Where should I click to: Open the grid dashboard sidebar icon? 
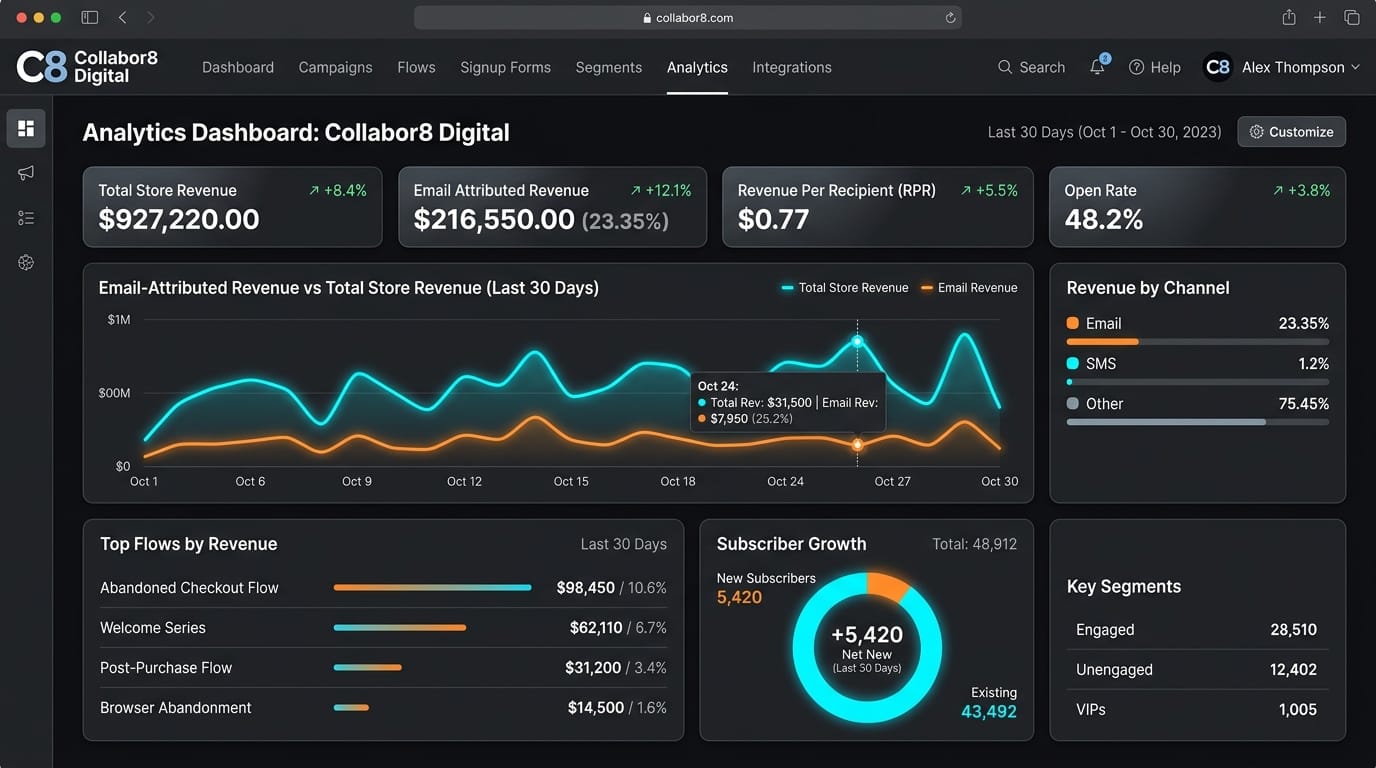coord(26,128)
